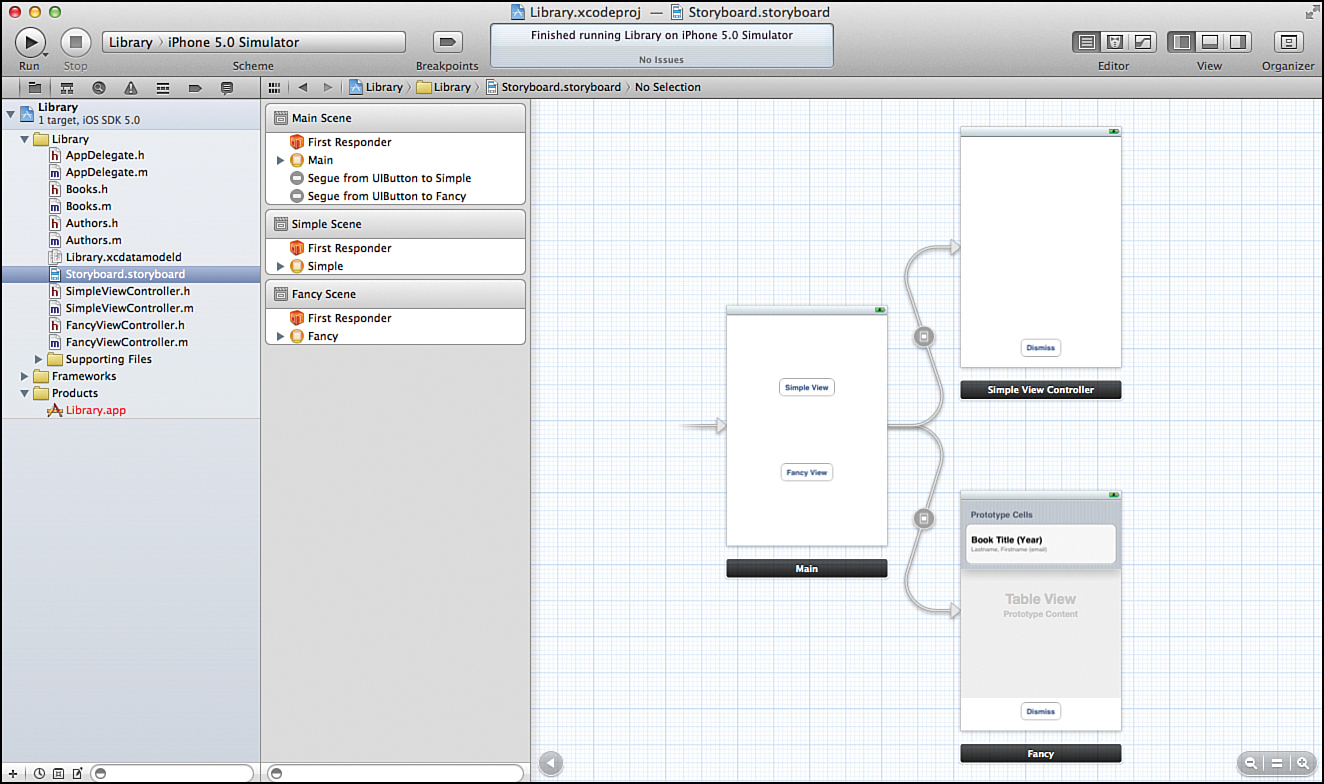Open the Breakpoint navigator
The width and height of the screenshot is (1324, 784).
[x=195, y=87]
